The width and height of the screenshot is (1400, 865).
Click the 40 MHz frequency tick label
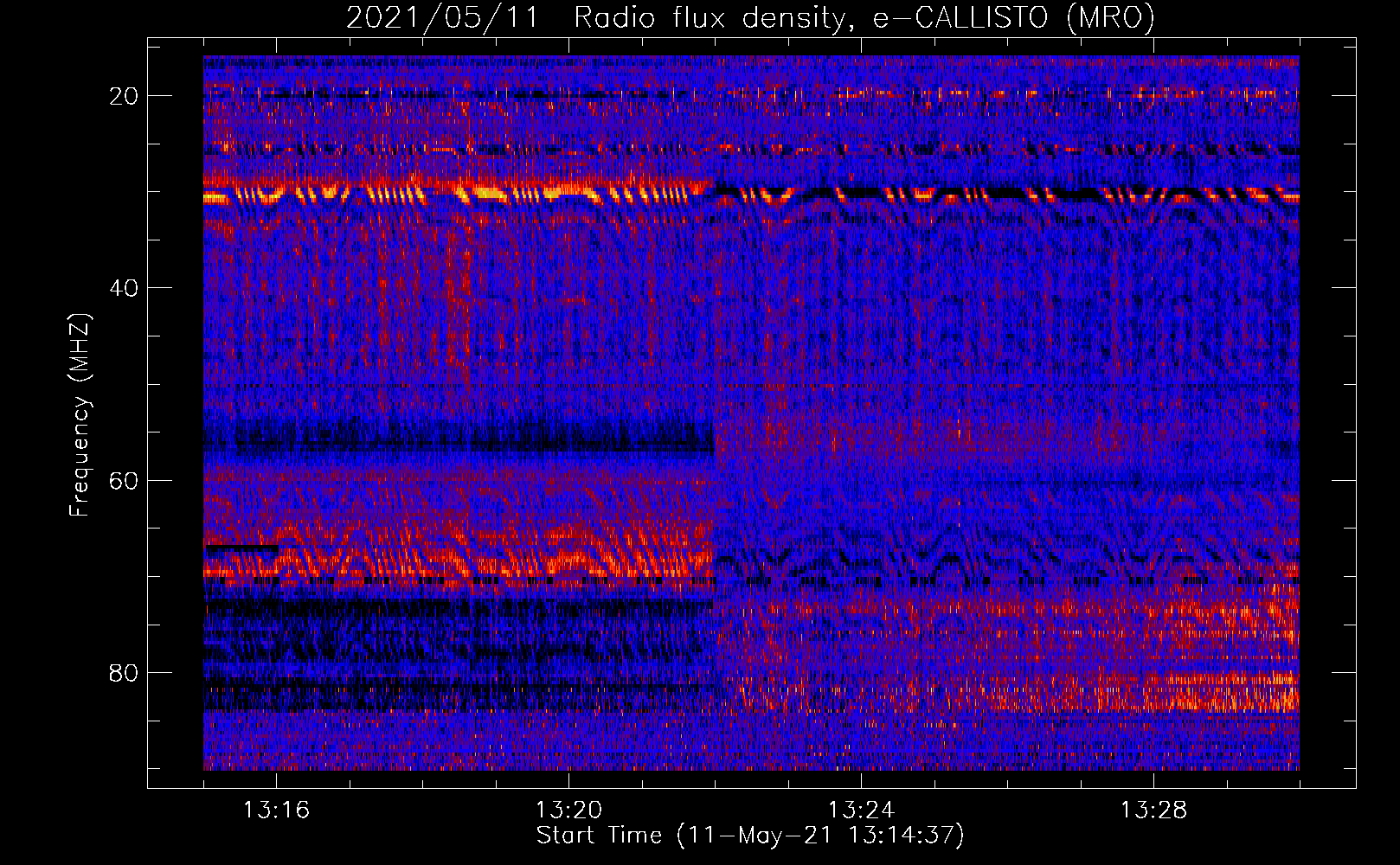coord(124,288)
